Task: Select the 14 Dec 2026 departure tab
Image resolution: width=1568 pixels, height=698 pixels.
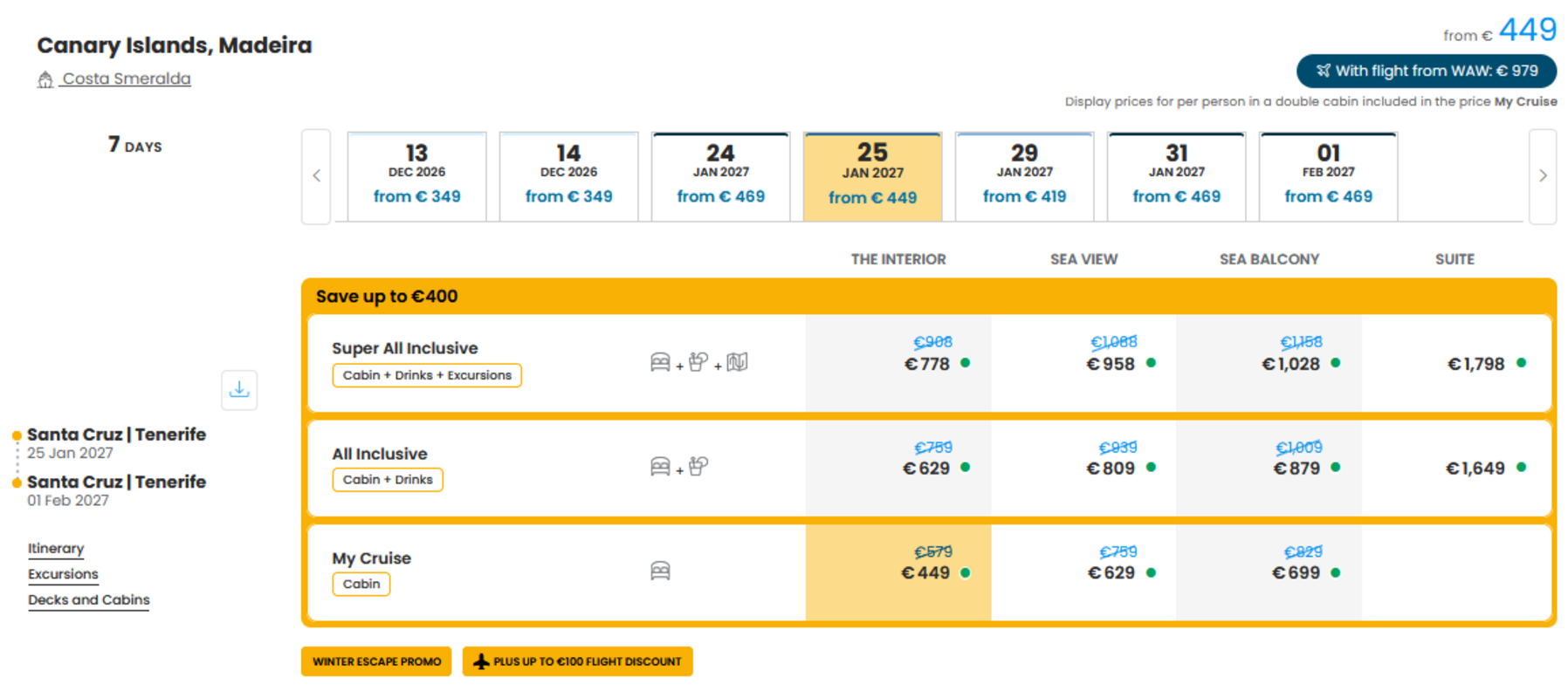Action: pyautogui.click(x=569, y=177)
